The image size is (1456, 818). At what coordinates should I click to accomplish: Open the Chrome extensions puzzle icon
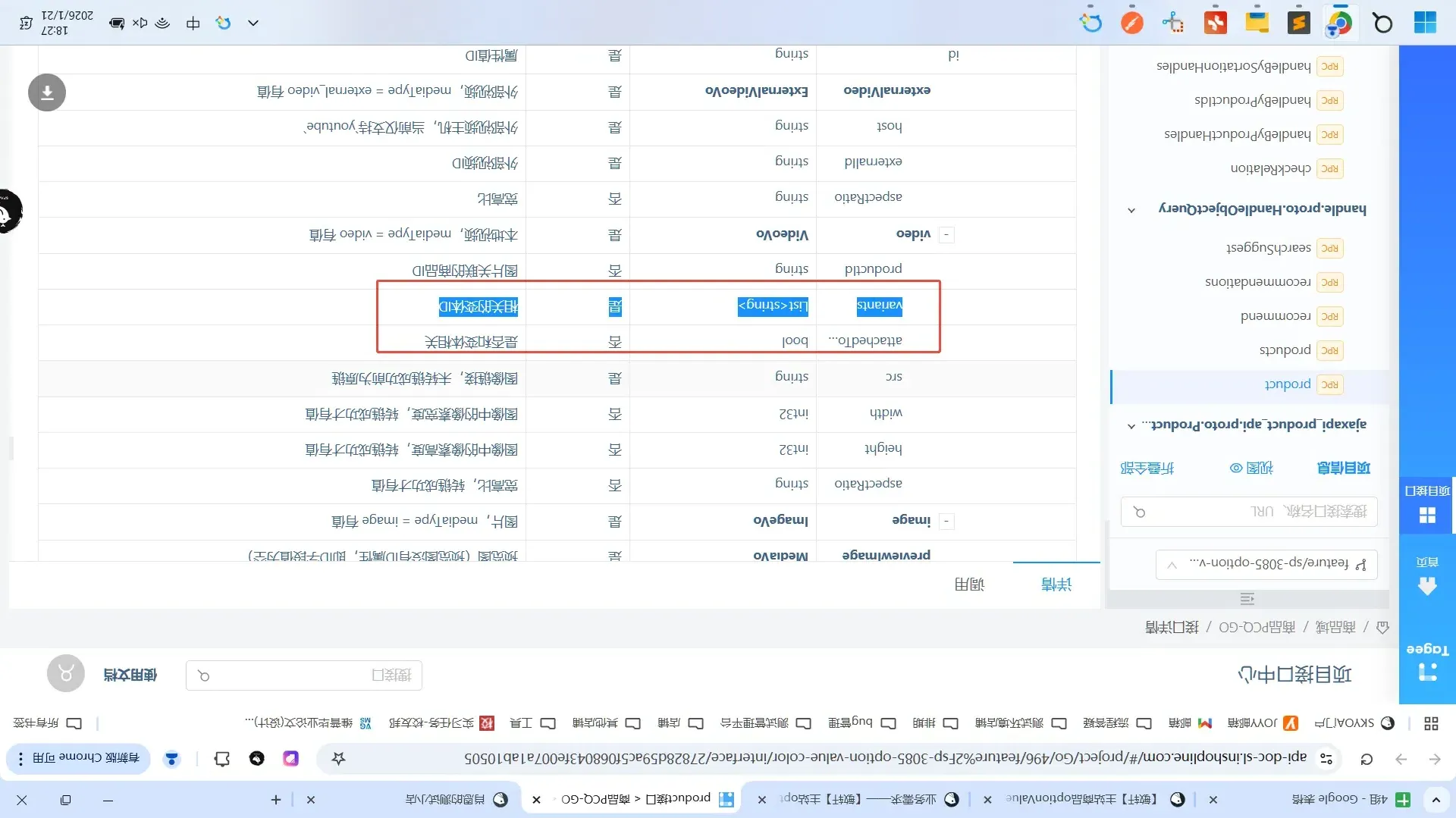(222, 759)
